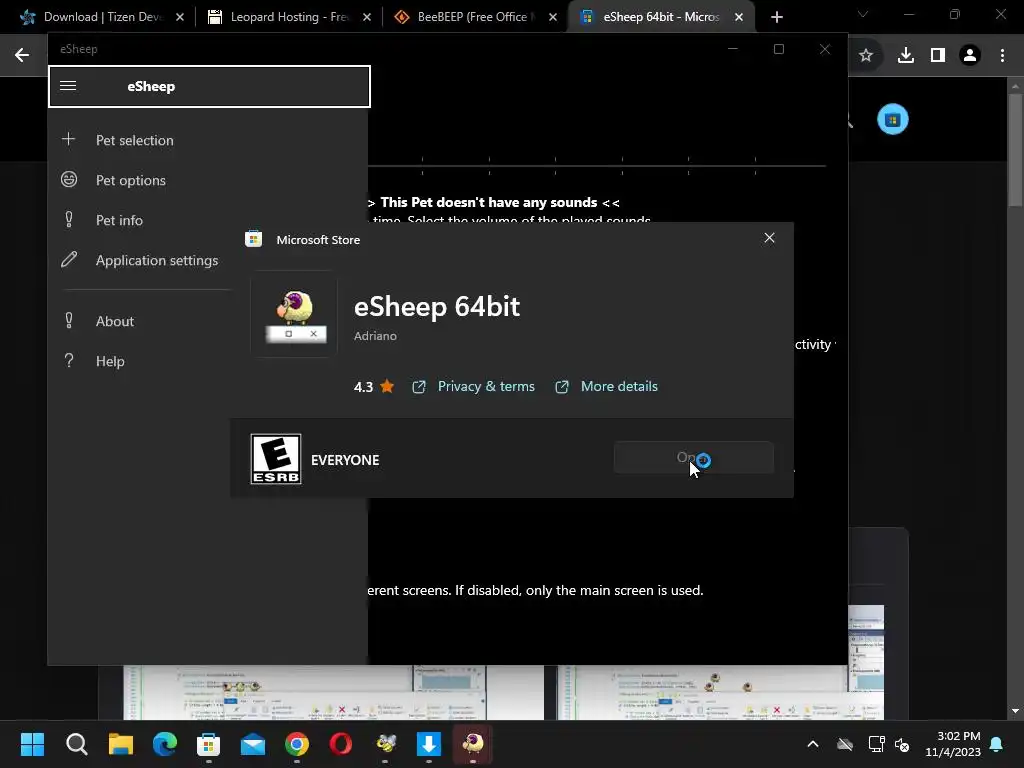Viewport: 1024px width, 768px height.
Task: Open the About page in sidebar
Action: pos(114,321)
